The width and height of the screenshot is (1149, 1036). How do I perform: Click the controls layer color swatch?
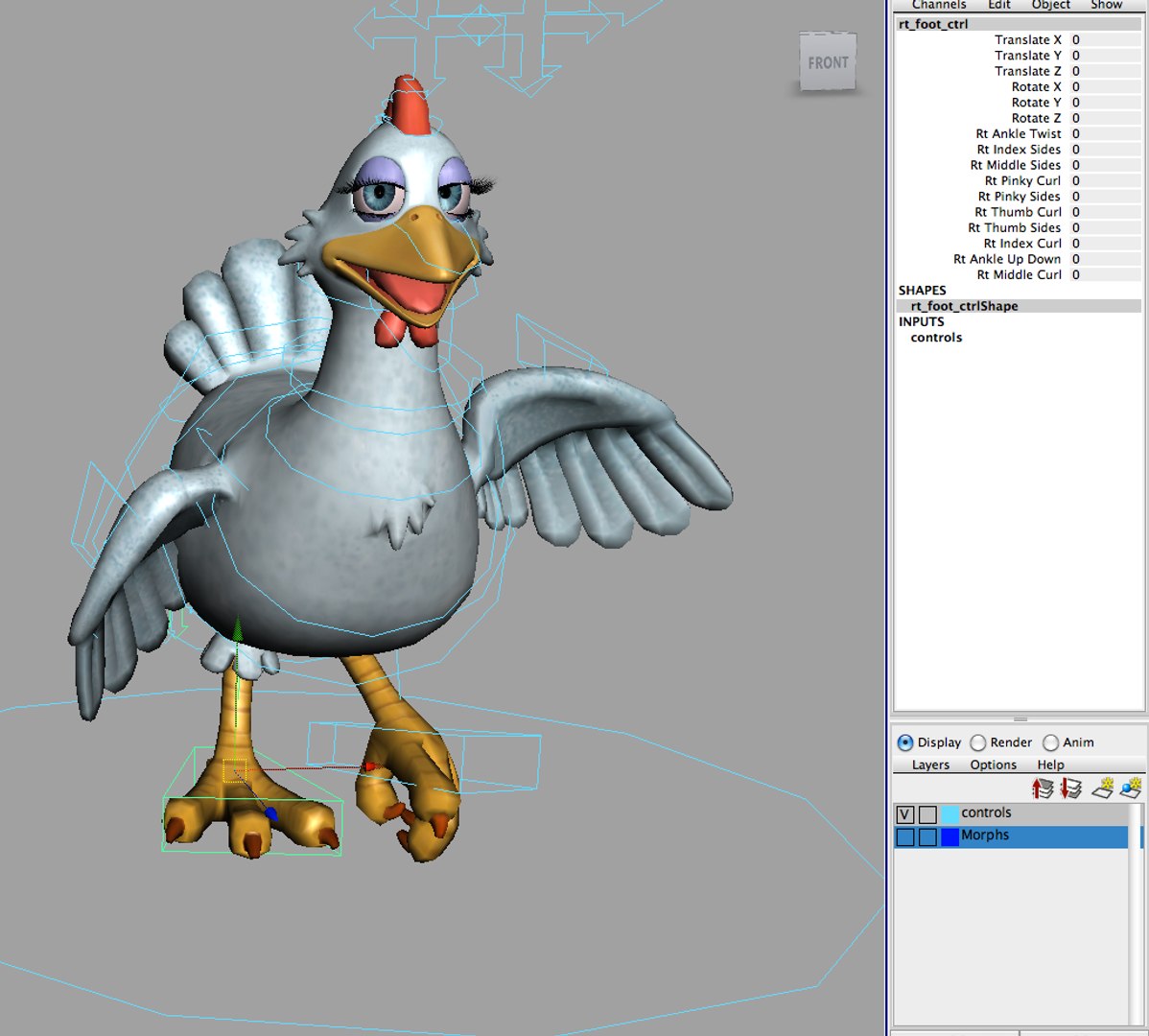click(950, 814)
